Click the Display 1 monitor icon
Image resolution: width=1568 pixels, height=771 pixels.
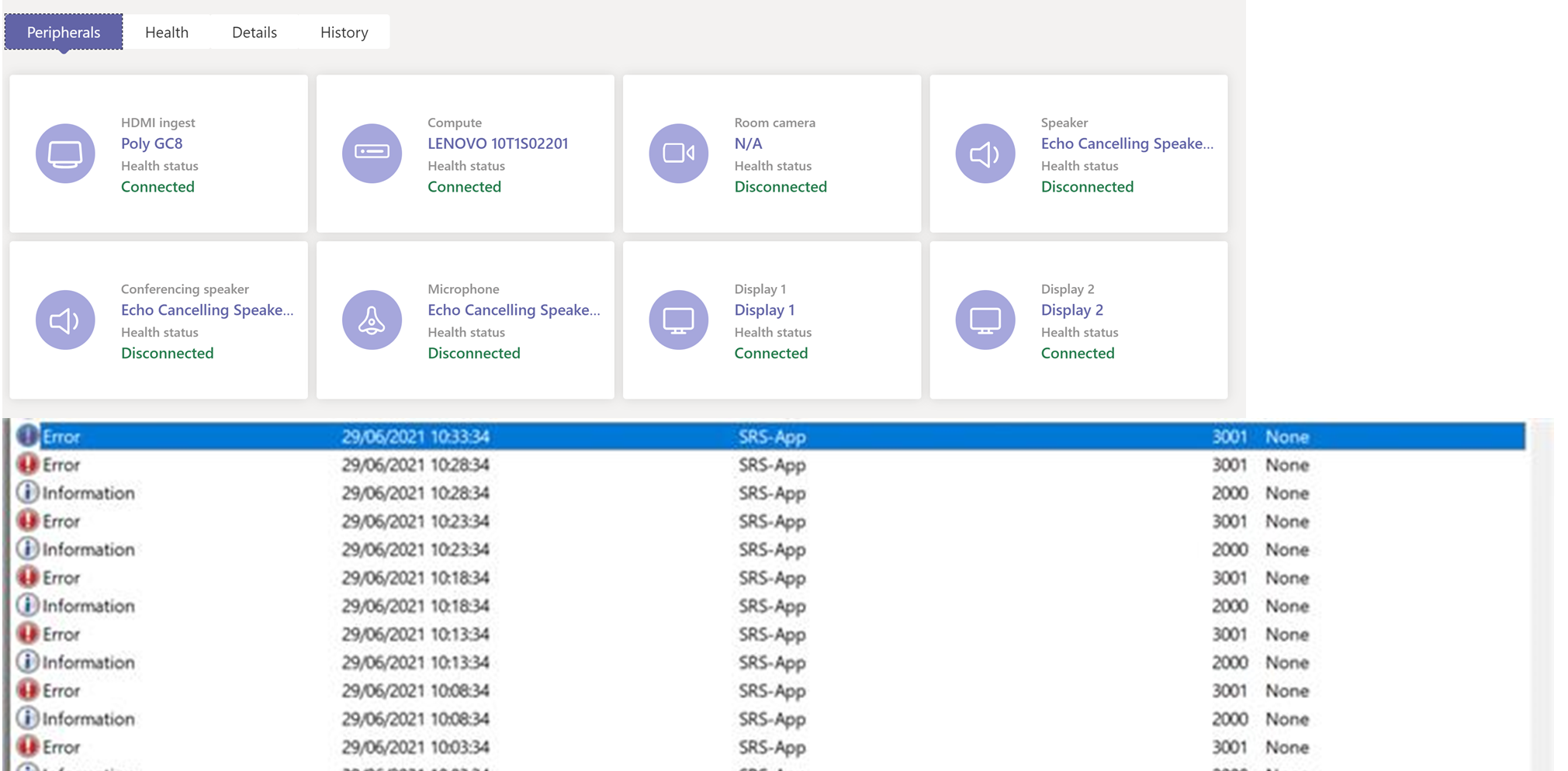click(x=679, y=320)
